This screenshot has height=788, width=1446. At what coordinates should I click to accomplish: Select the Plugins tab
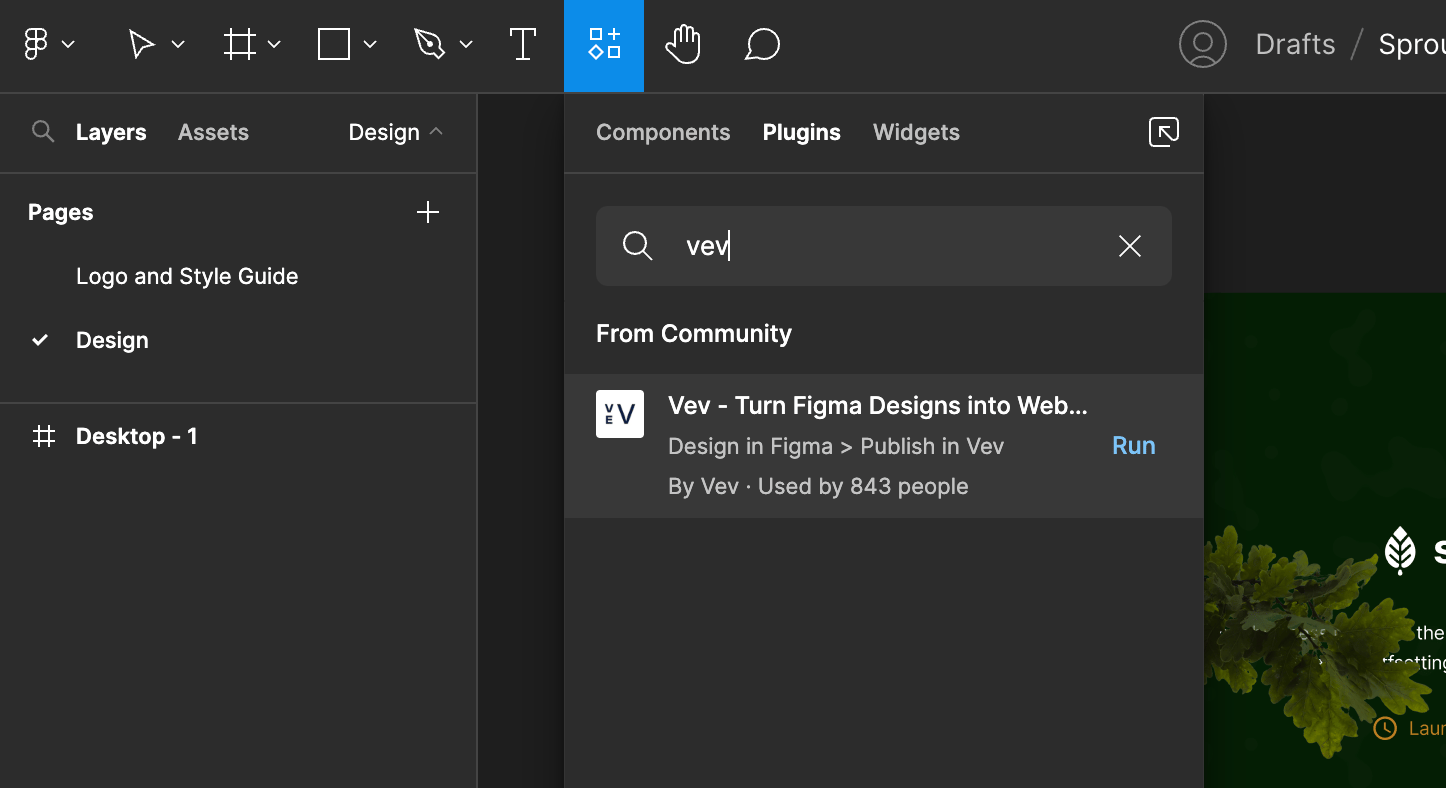click(802, 132)
